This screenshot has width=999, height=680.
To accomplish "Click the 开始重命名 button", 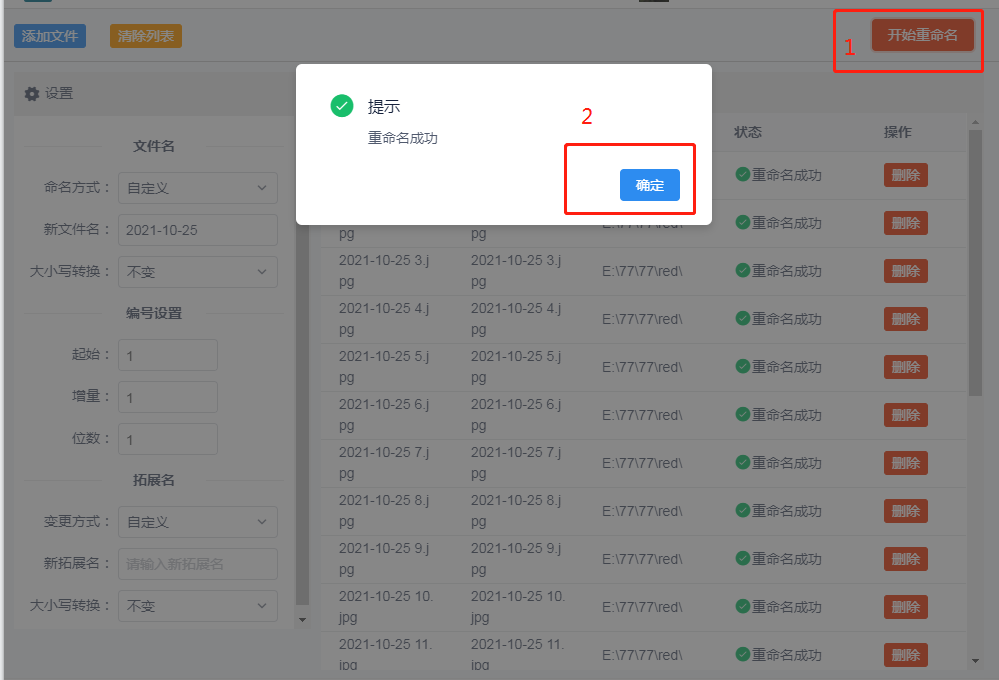I will [x=923, y=35].
